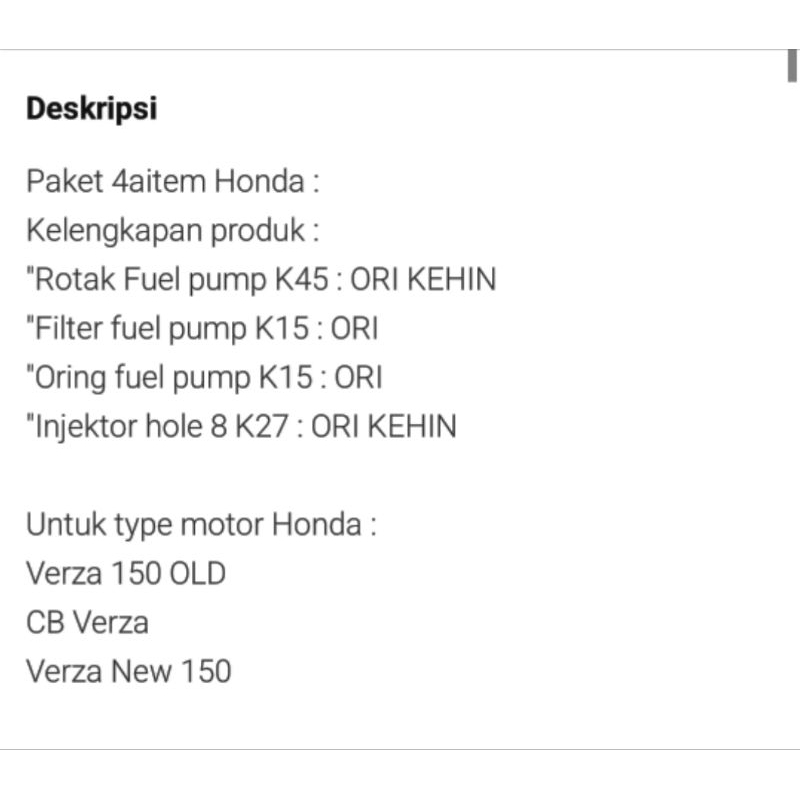Click the 'K27' part code
The image size is (800, 800).
pos(270,427)
